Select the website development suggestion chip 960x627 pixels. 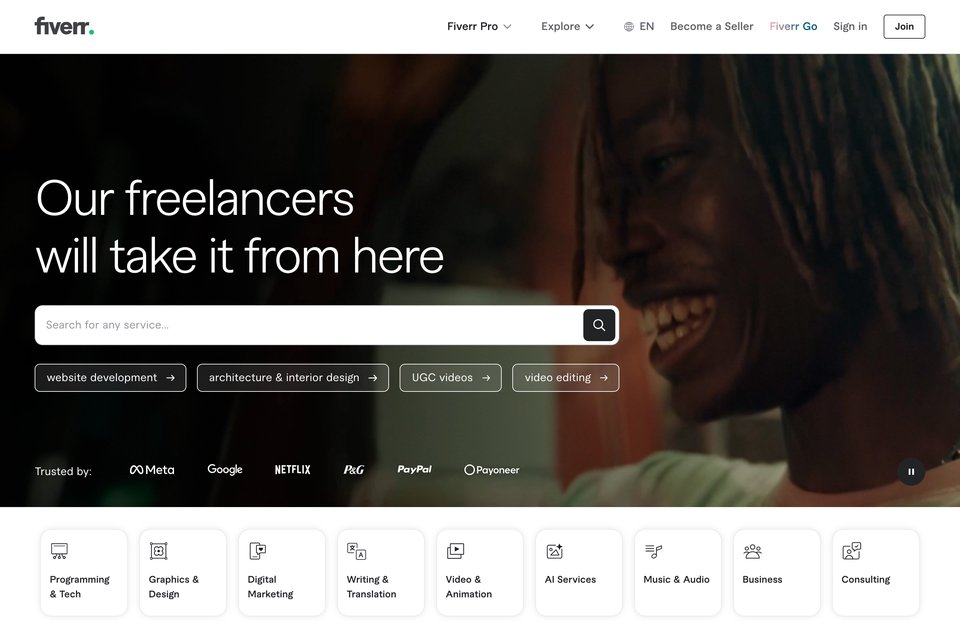110,378
